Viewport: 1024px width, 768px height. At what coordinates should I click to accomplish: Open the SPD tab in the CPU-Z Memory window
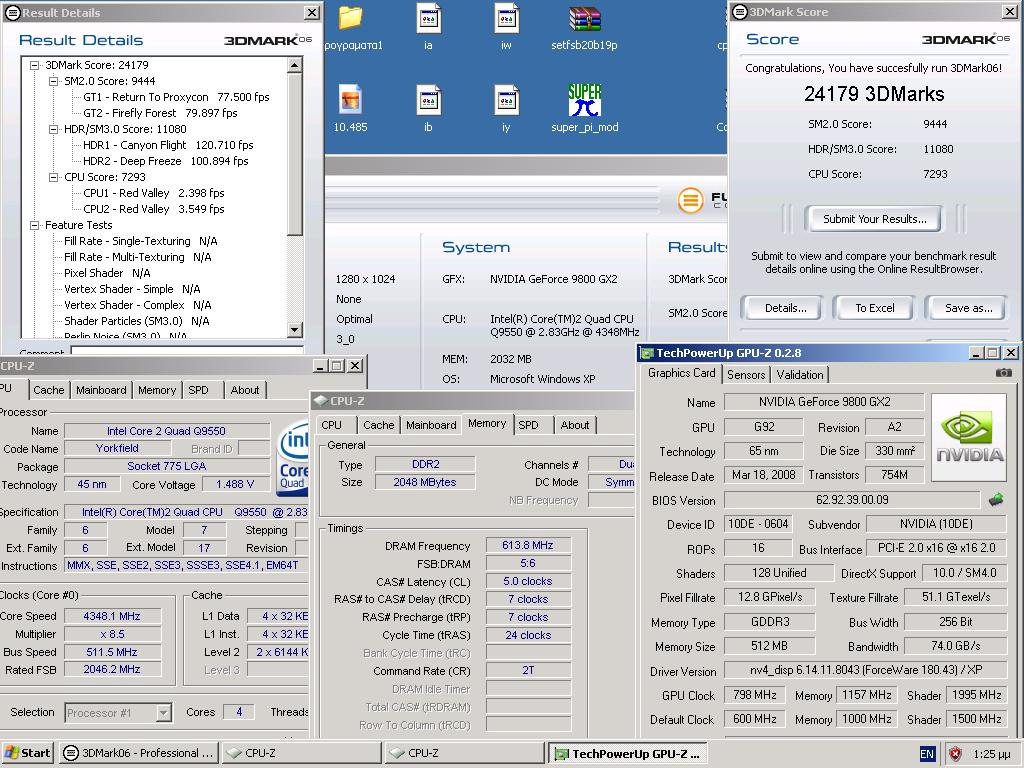[x=528, y=425]
